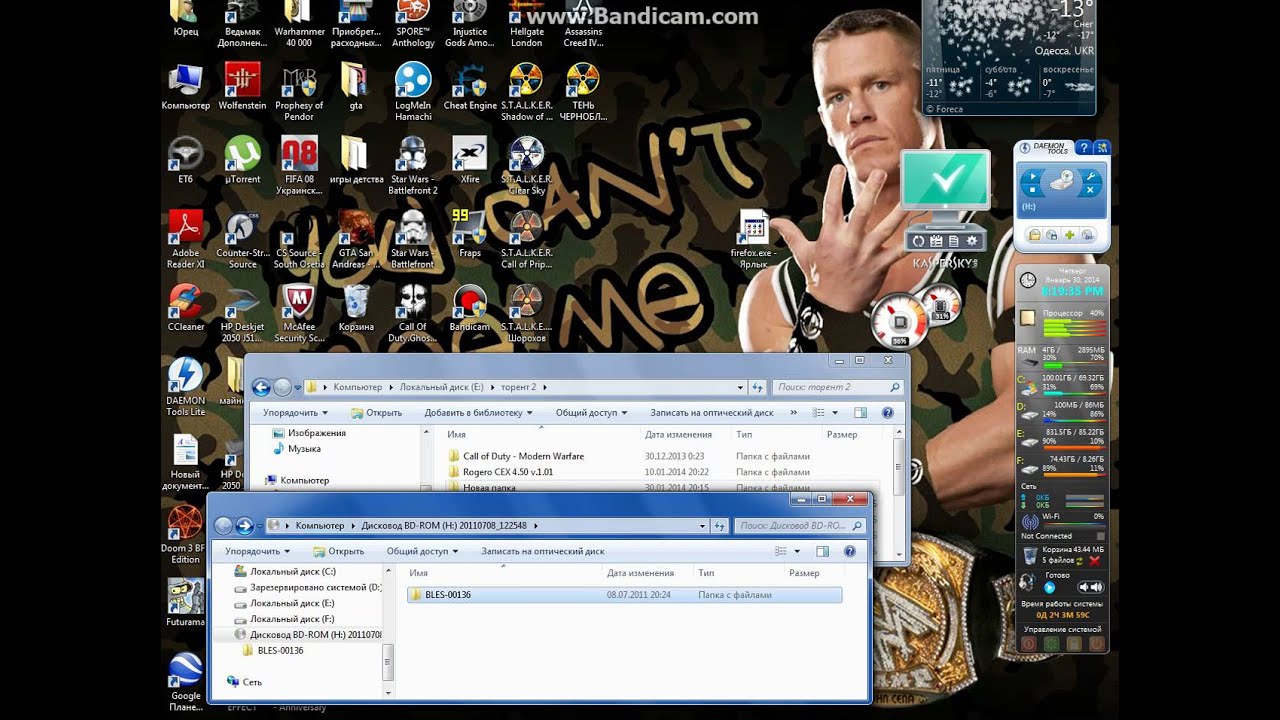Viewport: 1280px width, 720px height.
Task: Click the Adobe Reader XI icon
Action: (185, 240)
